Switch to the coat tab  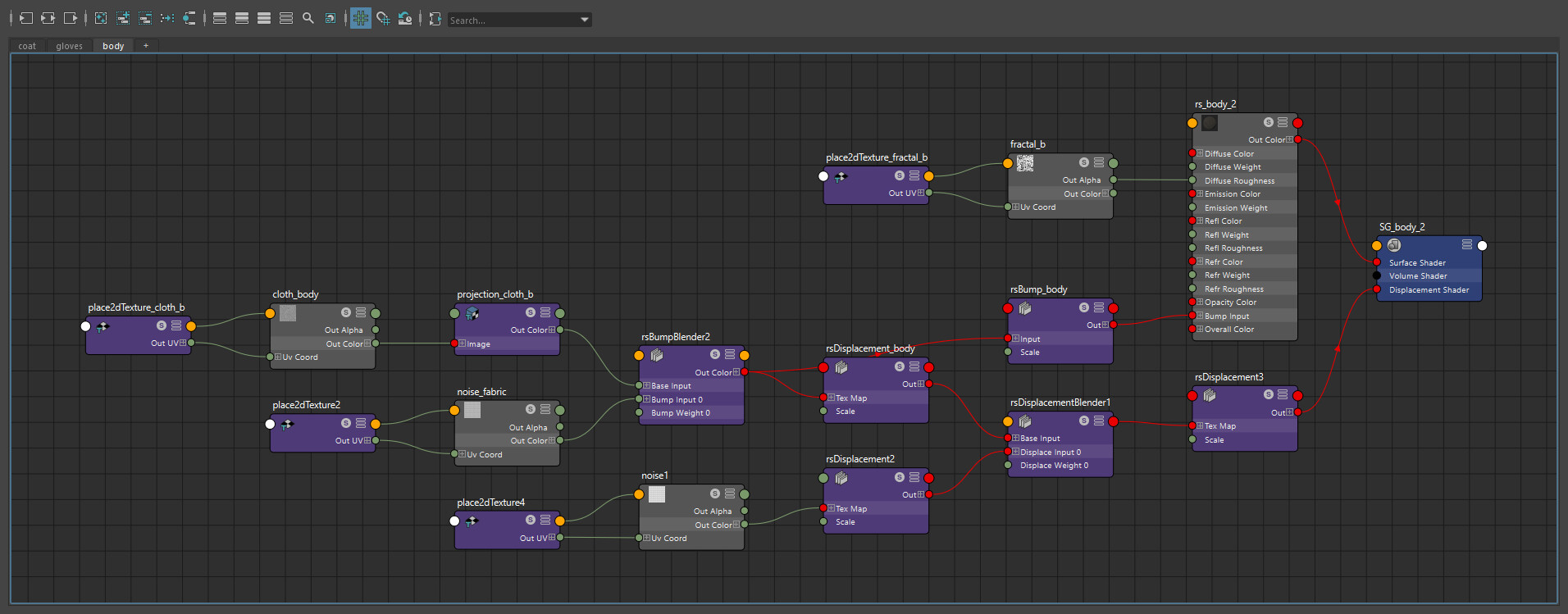pyautogui.click(x=27, y=46)
